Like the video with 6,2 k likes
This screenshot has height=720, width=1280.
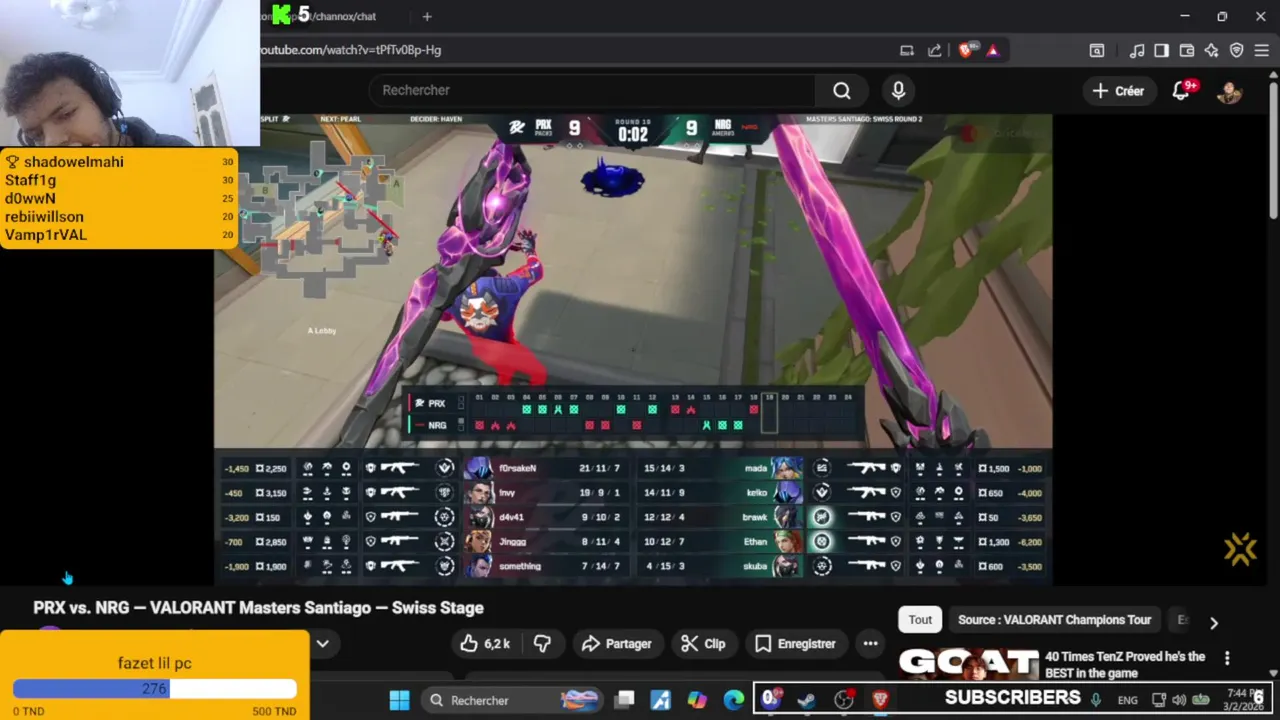pos(485,644)
